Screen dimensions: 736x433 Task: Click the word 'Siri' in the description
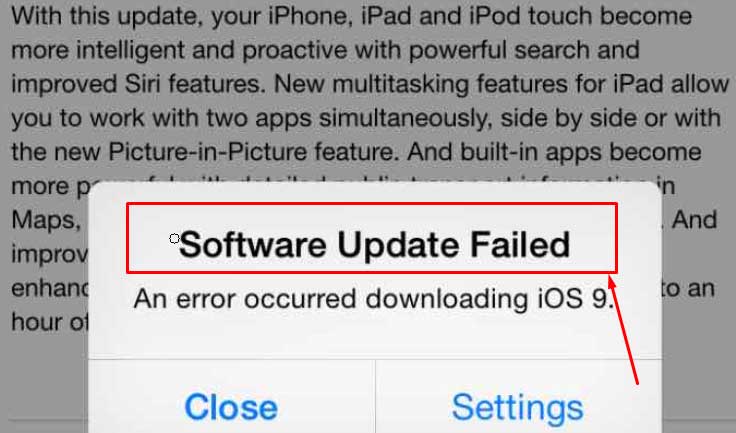(142, 85)
